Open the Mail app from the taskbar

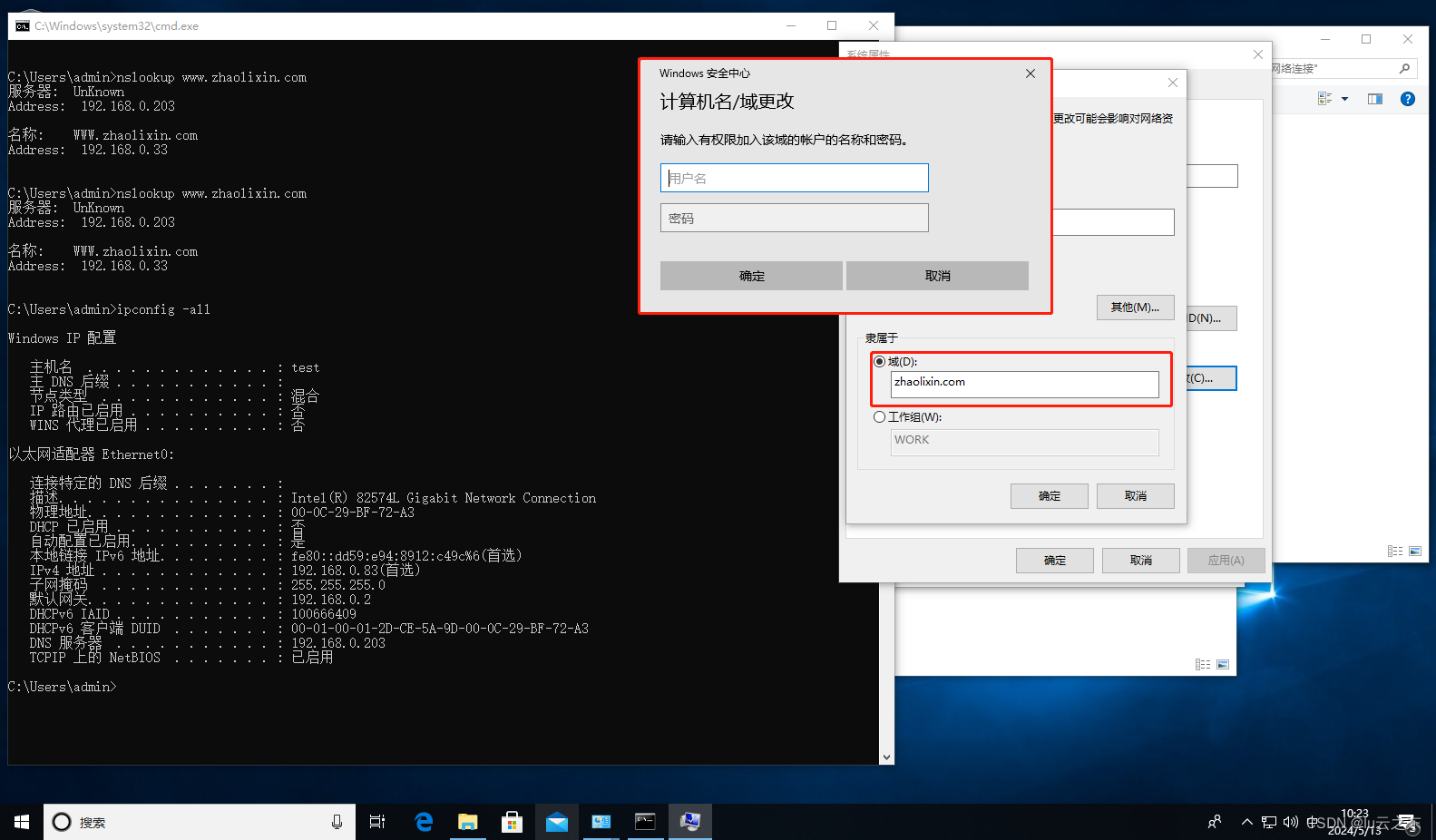point(556,822)
